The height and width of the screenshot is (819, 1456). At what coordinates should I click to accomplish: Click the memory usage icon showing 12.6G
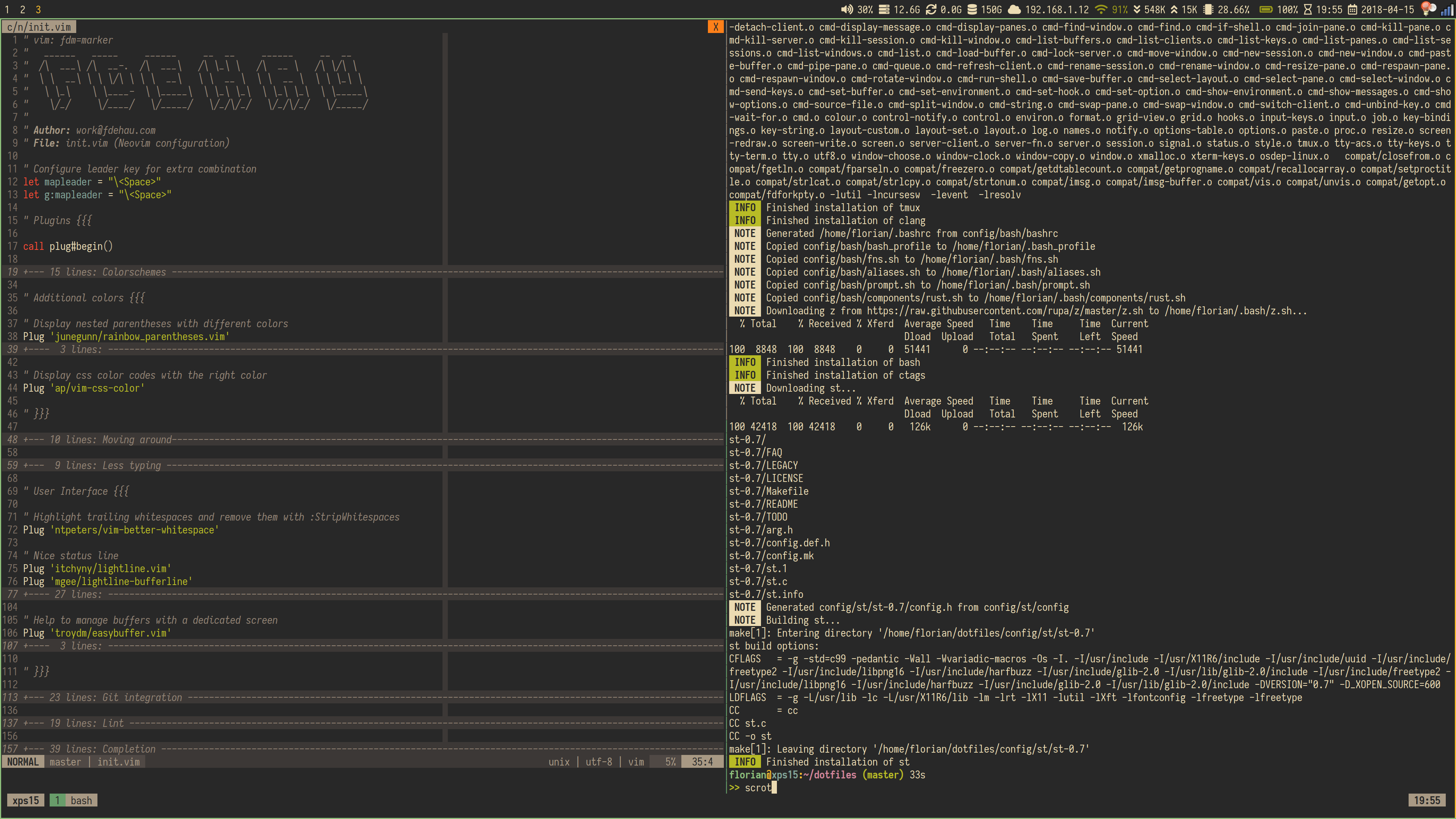[884, 9]
